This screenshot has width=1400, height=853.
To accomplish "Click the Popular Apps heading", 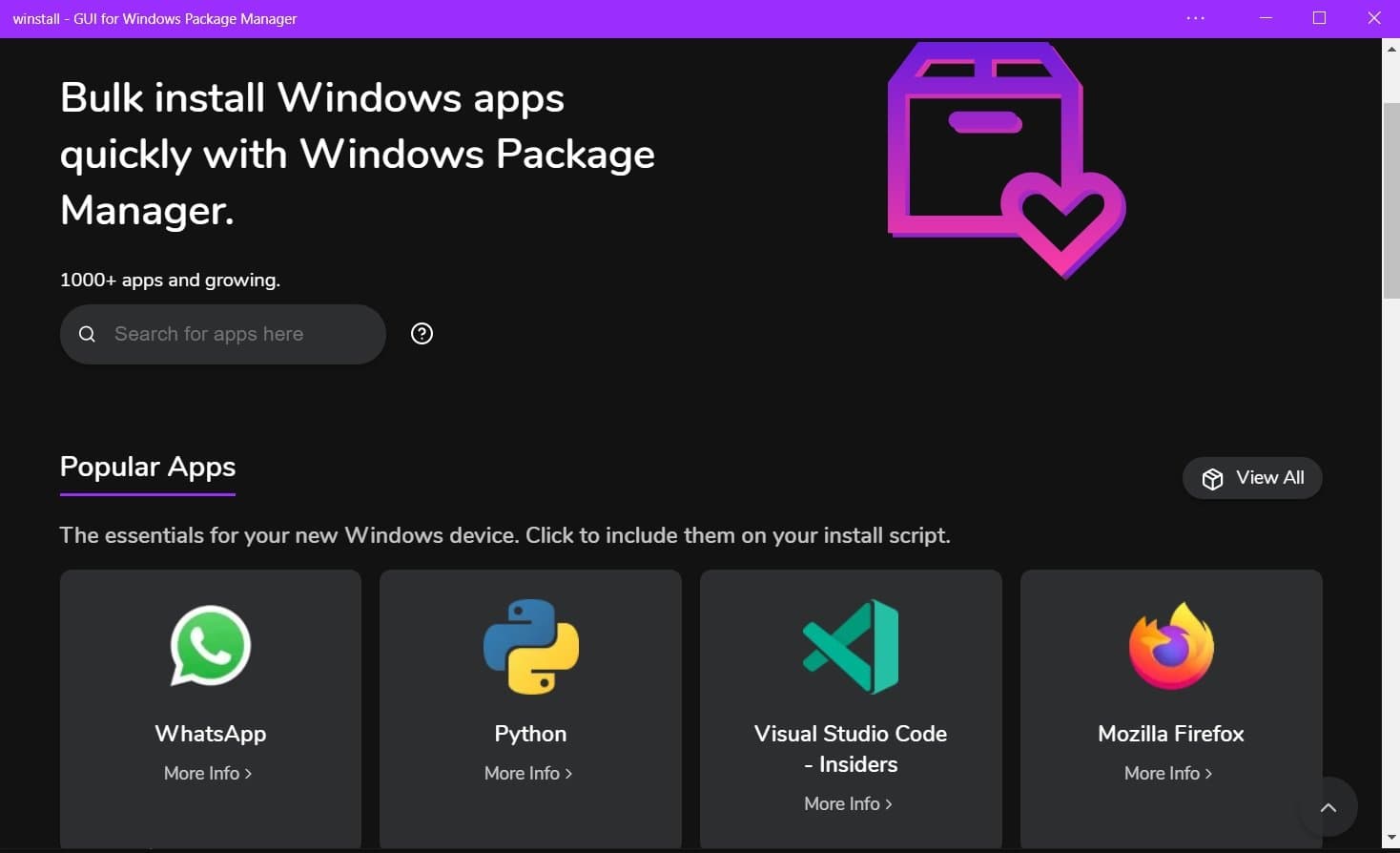I will (148, 467).
